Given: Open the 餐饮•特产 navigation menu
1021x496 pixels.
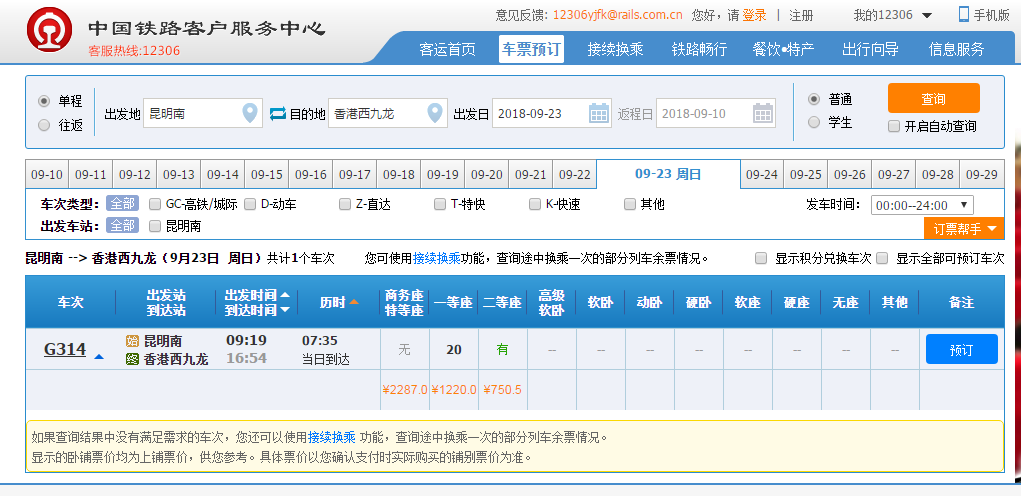Looking at the screenshot, I should click(x=783, y=49).
